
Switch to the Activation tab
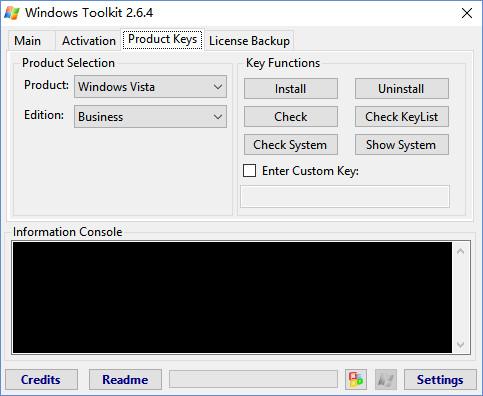89,41
